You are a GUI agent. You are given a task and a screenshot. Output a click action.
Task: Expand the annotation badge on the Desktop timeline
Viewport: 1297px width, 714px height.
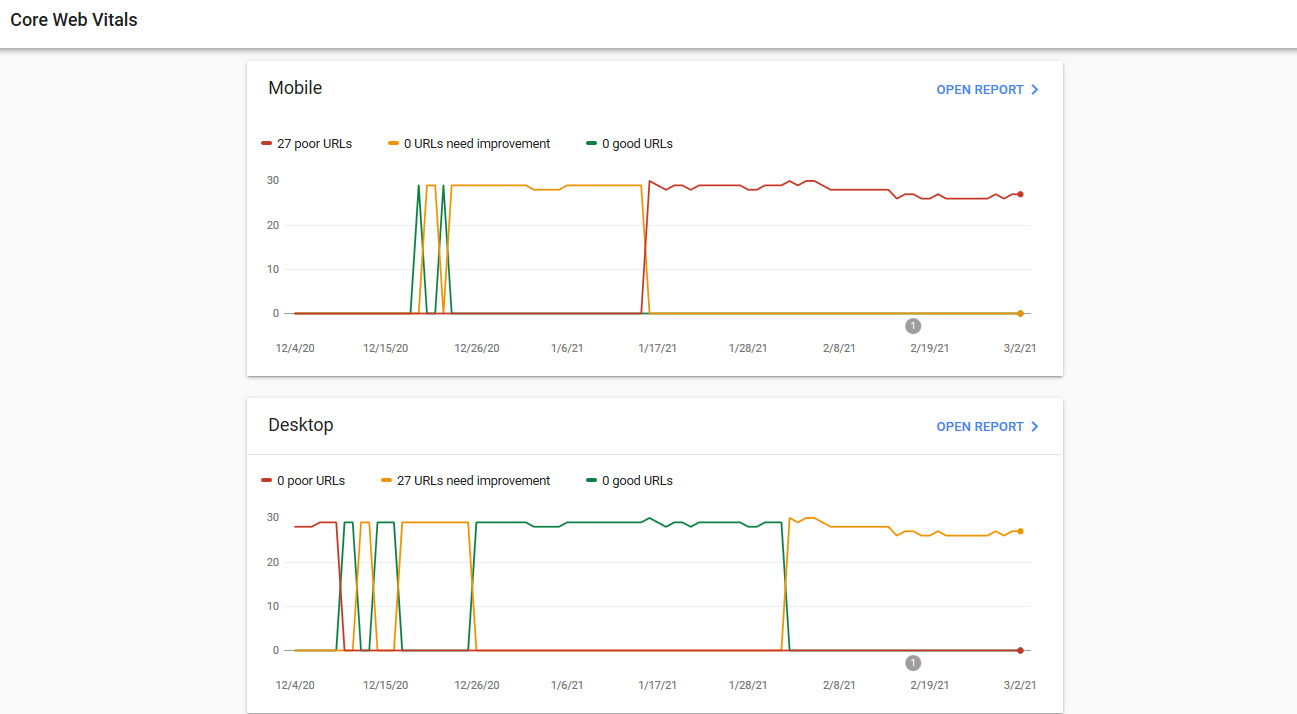[912, 662]
